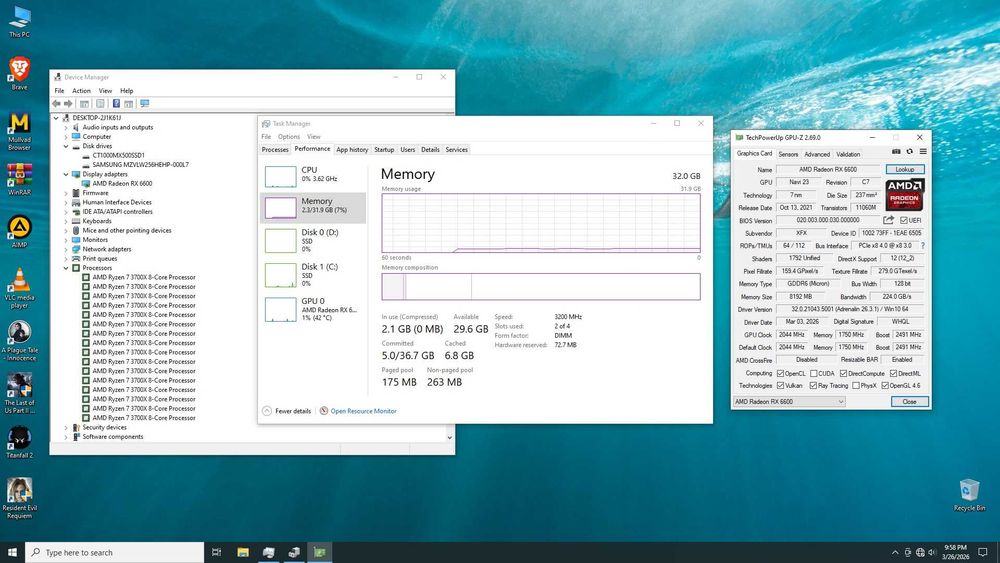Expand the Firmware node
Screen dimensions: 1000x563
(x=66, y=193)
